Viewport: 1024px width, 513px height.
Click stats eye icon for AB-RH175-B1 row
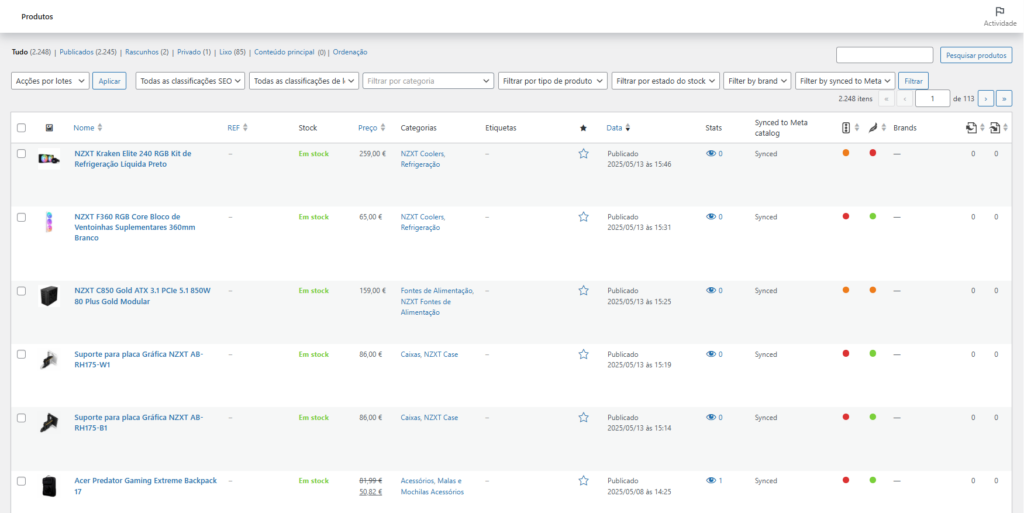[711, 417]
